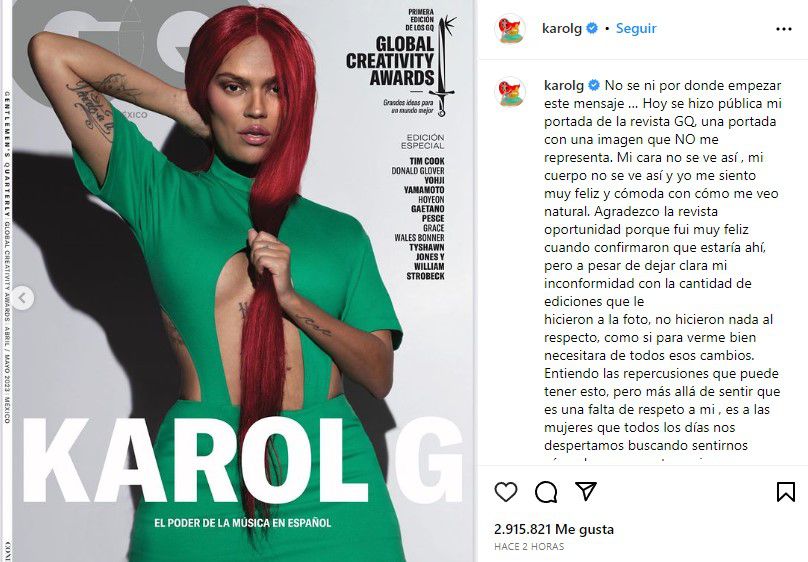This screenshot has width=808, height=562.
Task: Open the three-dot more options menu
Action: (x=783, y=29)
